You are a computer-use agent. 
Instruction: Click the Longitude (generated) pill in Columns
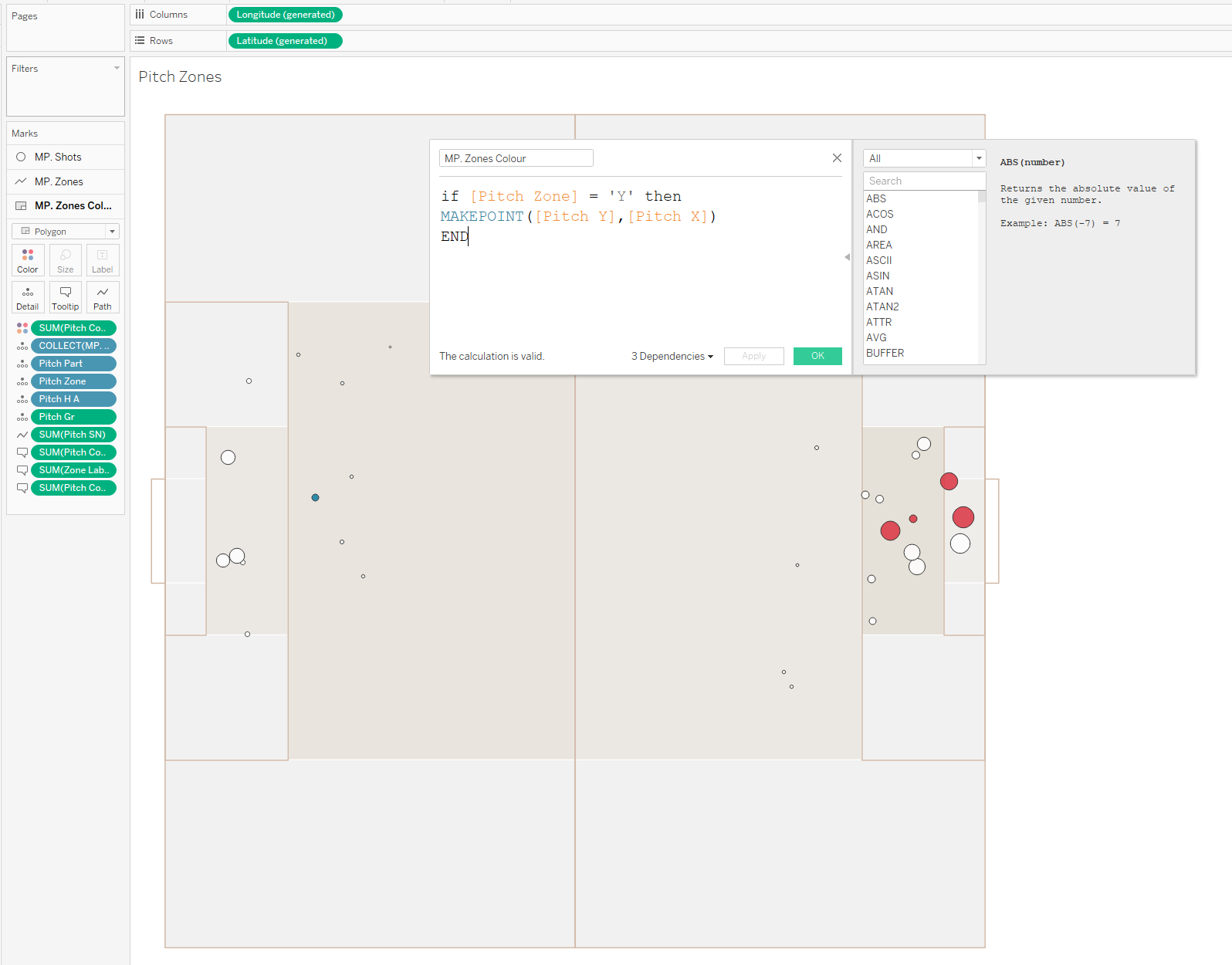tap(286, 15)
